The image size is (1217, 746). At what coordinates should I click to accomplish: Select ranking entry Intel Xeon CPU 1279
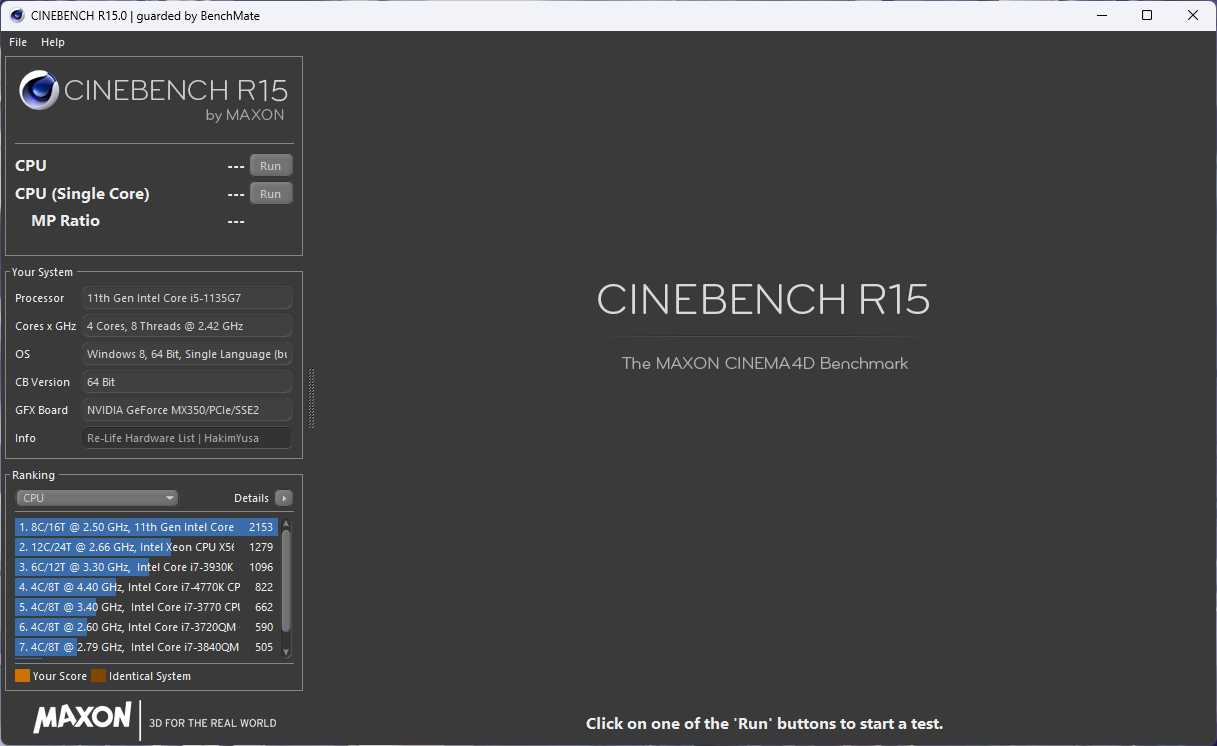click(146, 547)
